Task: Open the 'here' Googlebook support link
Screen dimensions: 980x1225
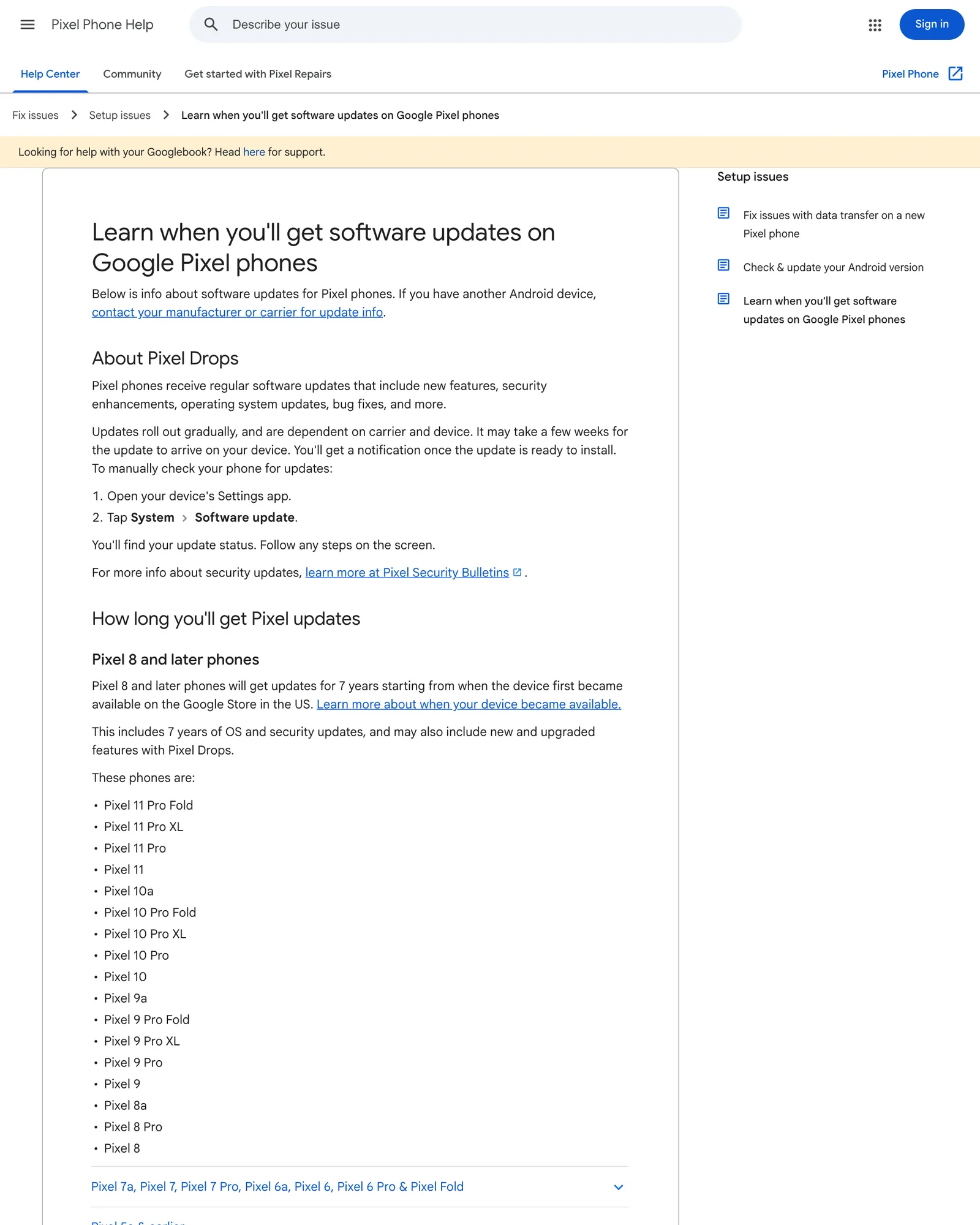Action: point(254,152)
